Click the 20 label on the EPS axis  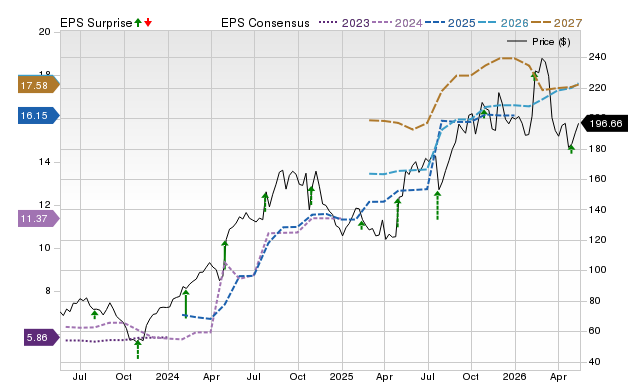pos(44,32)
